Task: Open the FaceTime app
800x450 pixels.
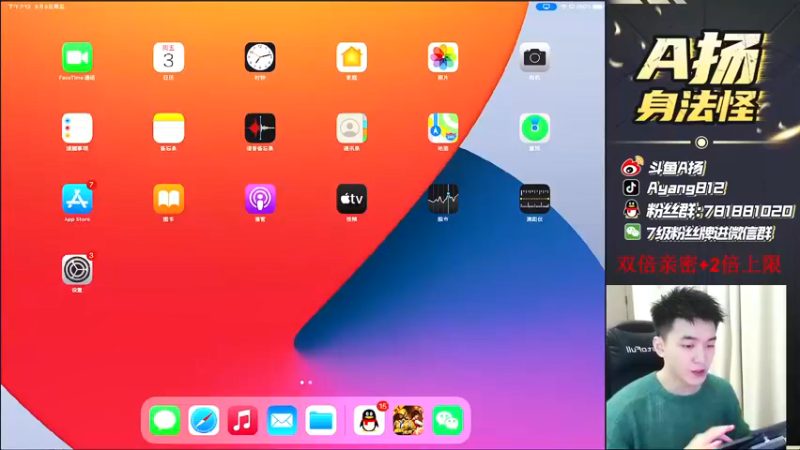Action: [77, 57]
